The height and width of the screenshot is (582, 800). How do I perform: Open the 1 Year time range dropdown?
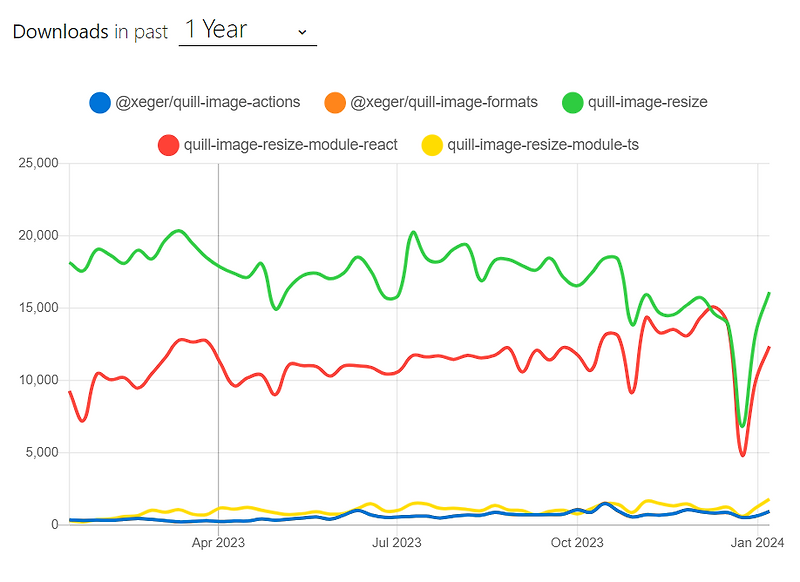click(247, 31)
